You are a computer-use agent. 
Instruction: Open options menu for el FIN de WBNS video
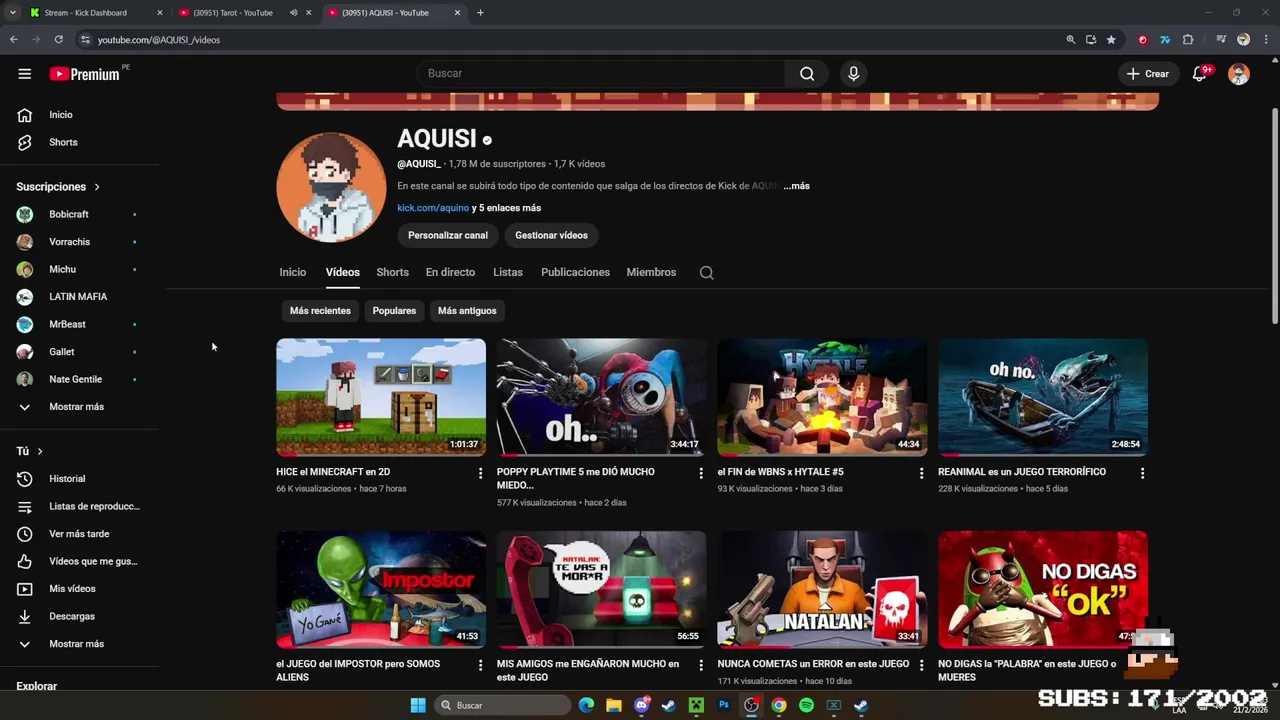[922, 473]
